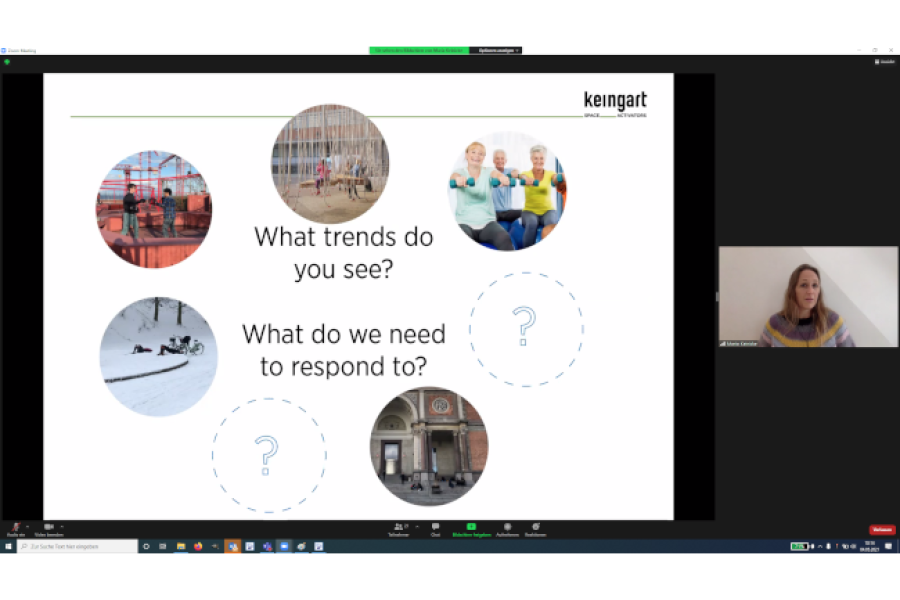Switch view with Ansicht button
Image resolution: width=900 pixels, height=600 pixels.
pyautogui.click(x=885, y=61)
